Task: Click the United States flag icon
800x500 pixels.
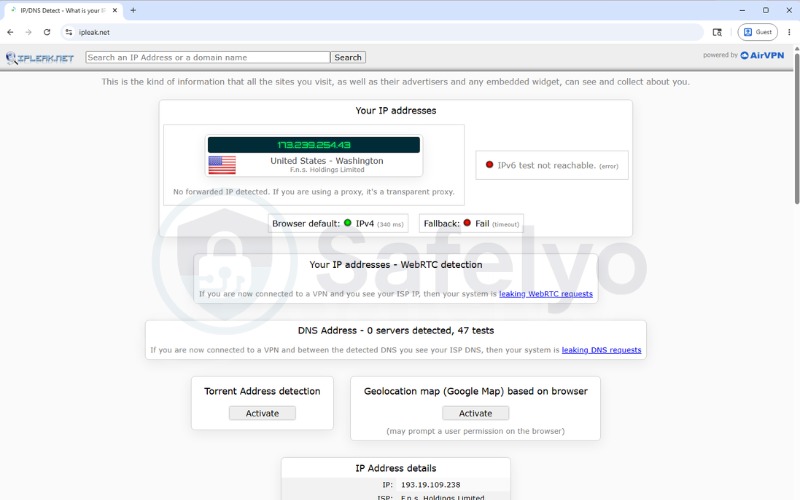Action: pyautogui.click(x=222, y=165)
